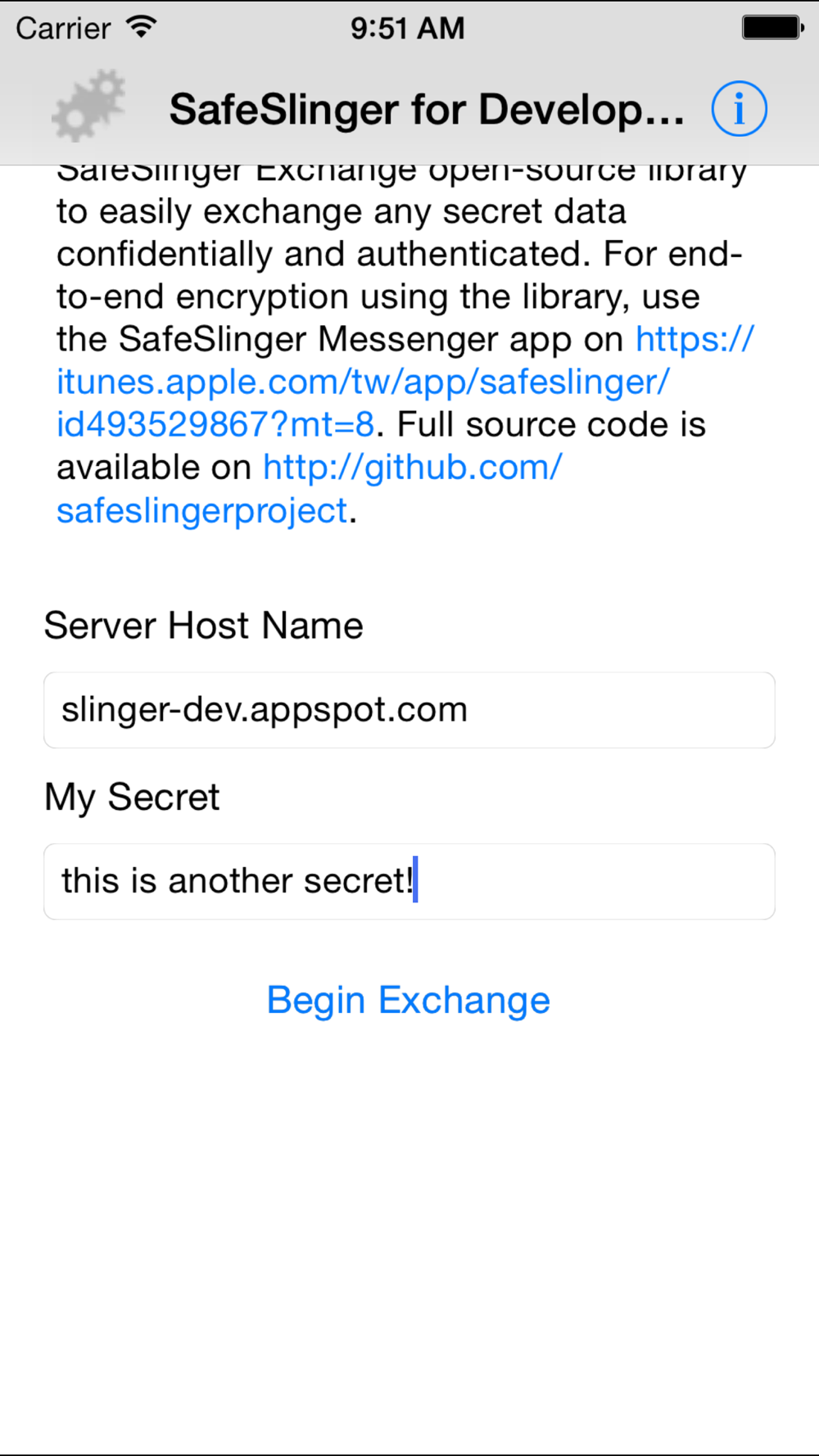Open the link segment starting with https://
This screenshot has width=819, height=1456.
(695, 339)
